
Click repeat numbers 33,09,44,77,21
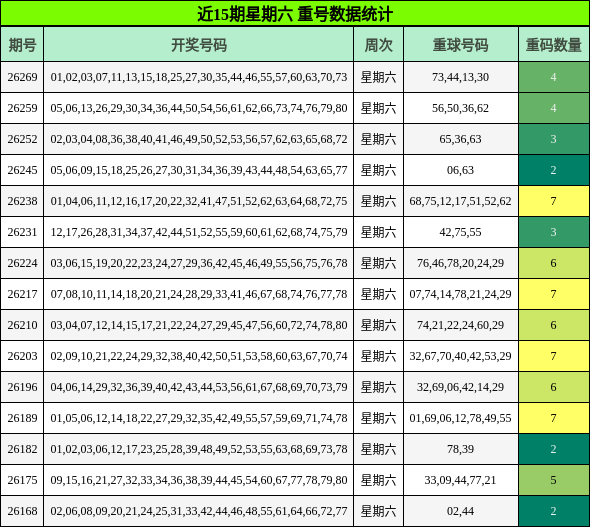click(461, 480)
